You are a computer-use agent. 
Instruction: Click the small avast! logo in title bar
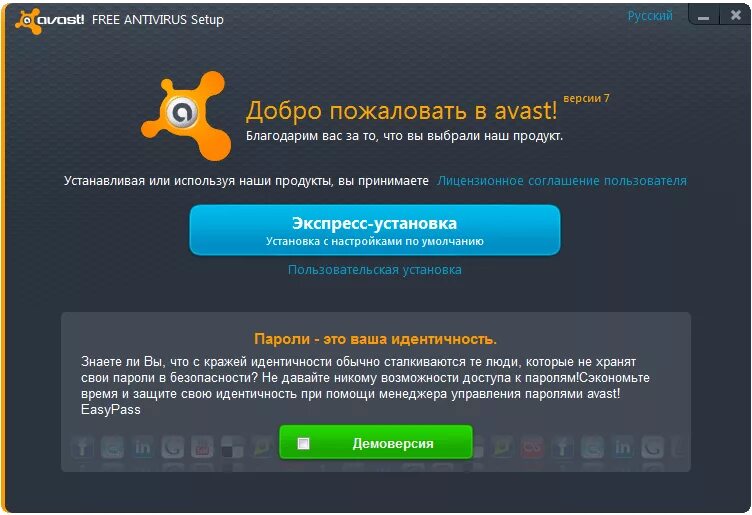pyautogui.click(x=50, y=20)
